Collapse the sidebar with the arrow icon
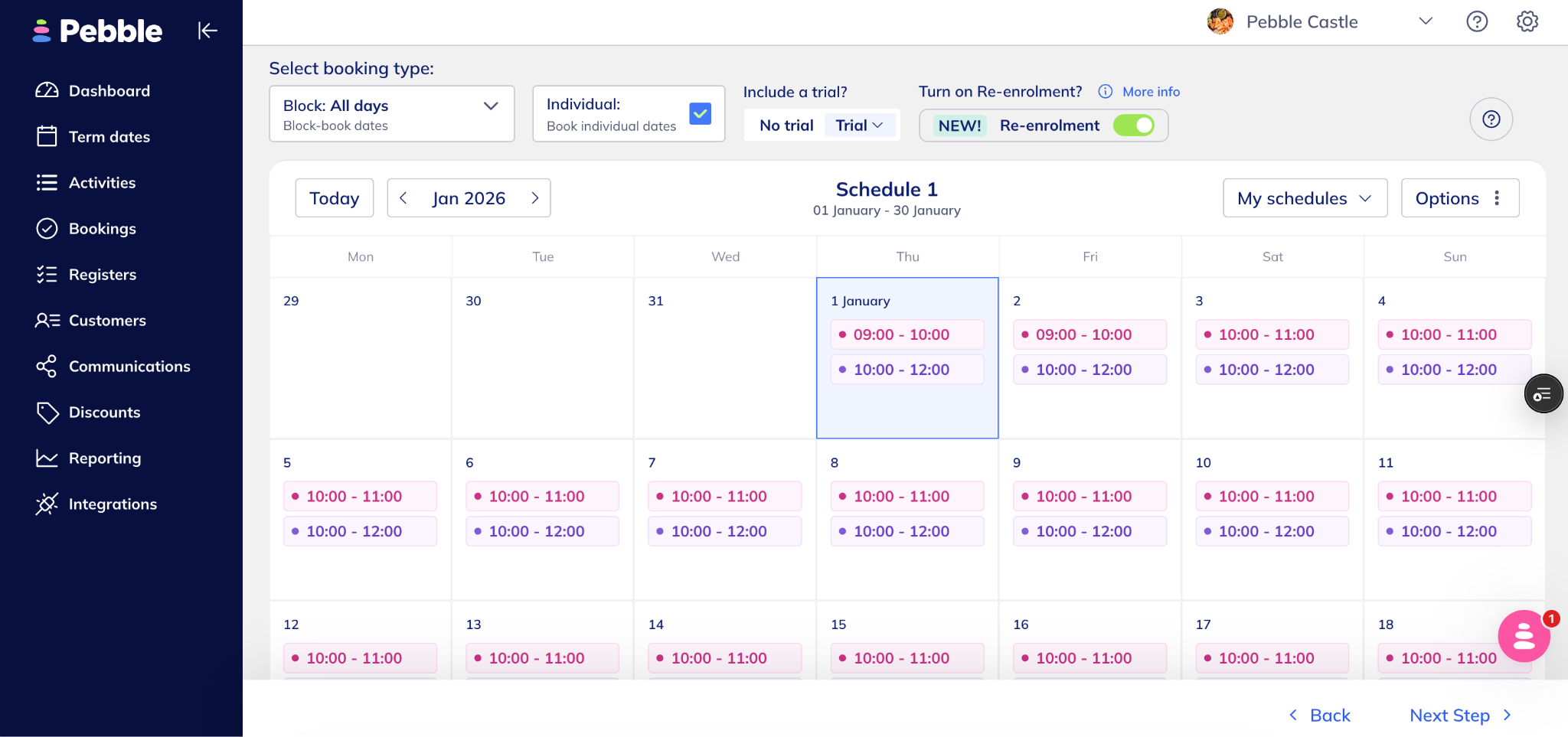Screen dimensions: 1568x737 point(207,31)
